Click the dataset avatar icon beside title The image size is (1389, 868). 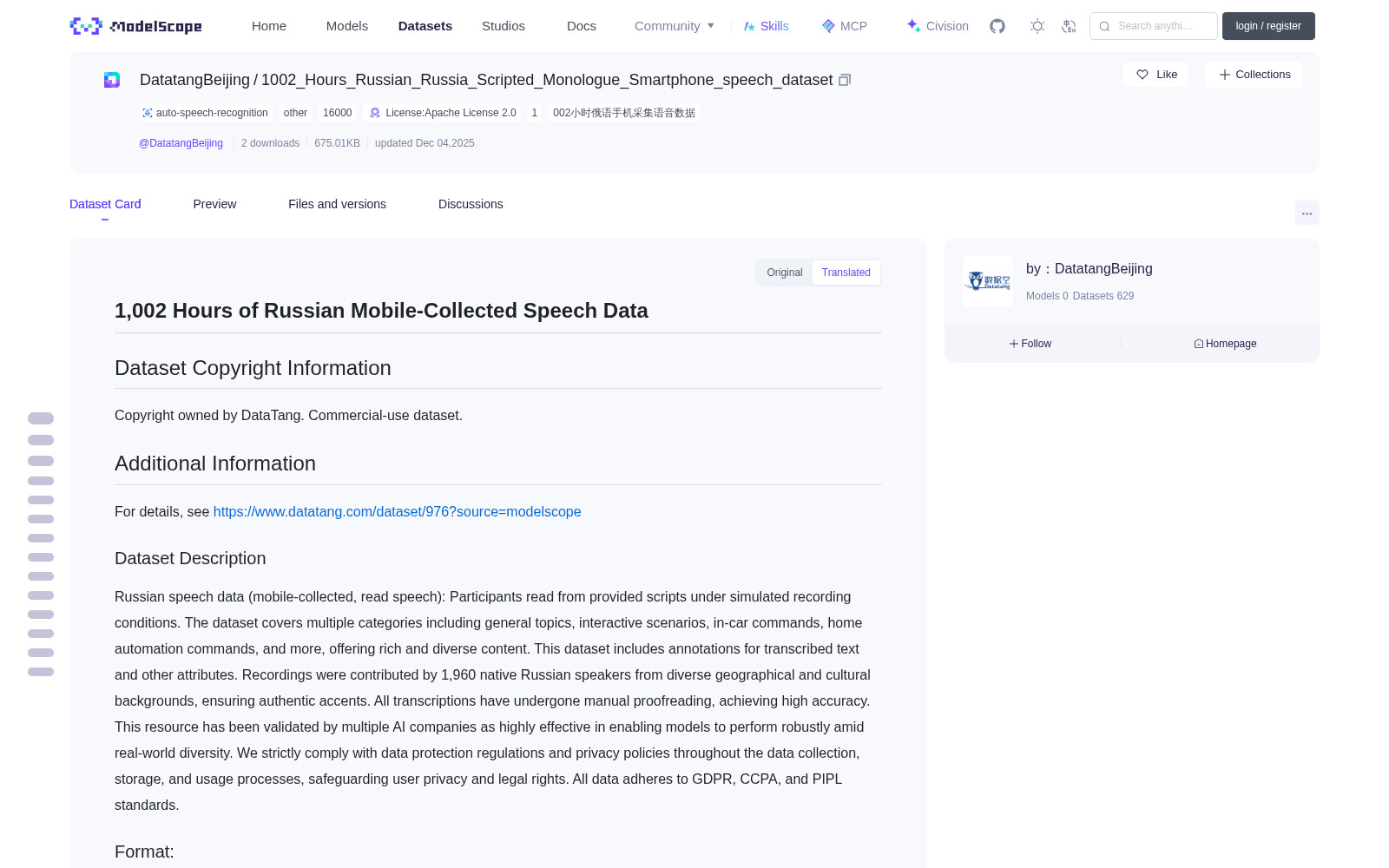pyautogui.click(x=112, y=80)
